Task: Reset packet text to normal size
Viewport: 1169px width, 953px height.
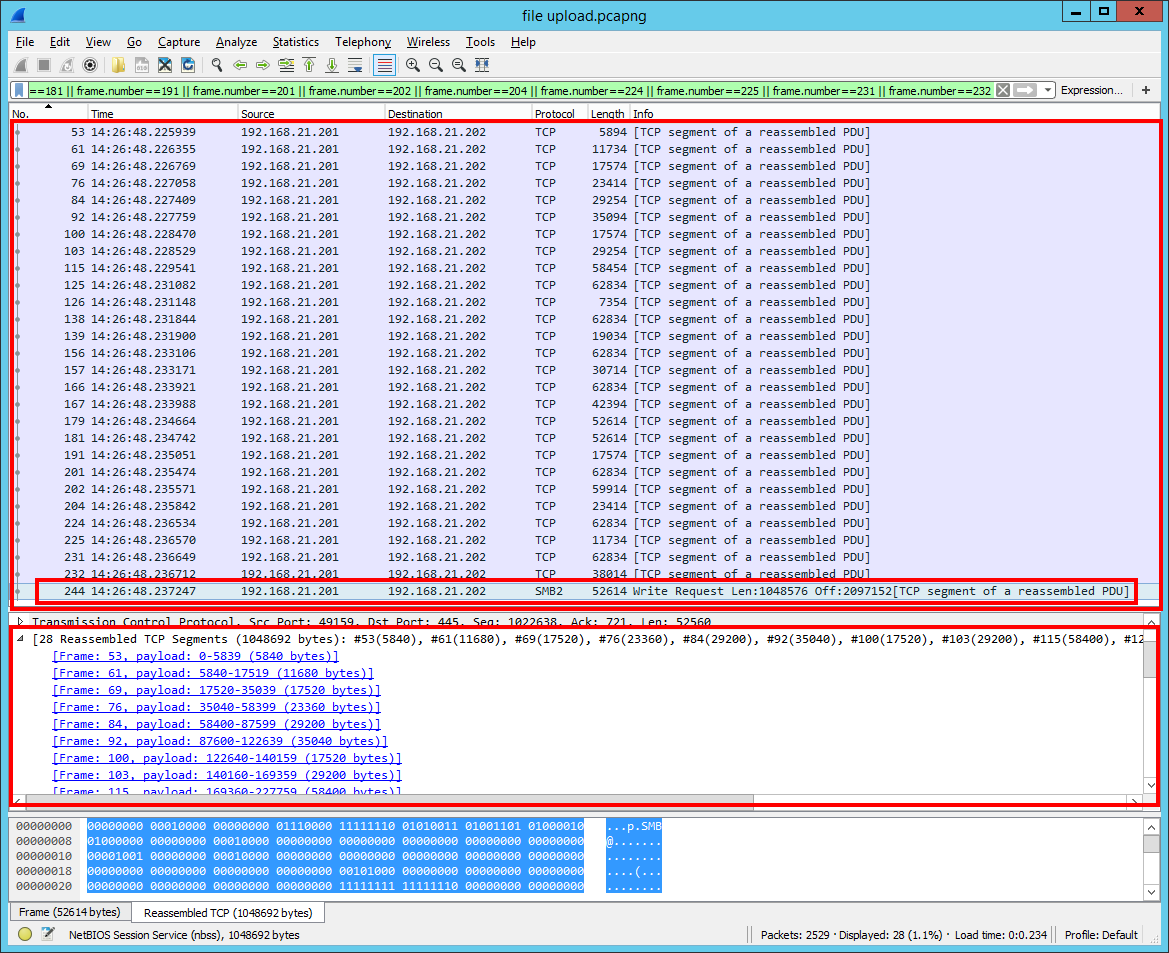Action: [x=459, y=66]
